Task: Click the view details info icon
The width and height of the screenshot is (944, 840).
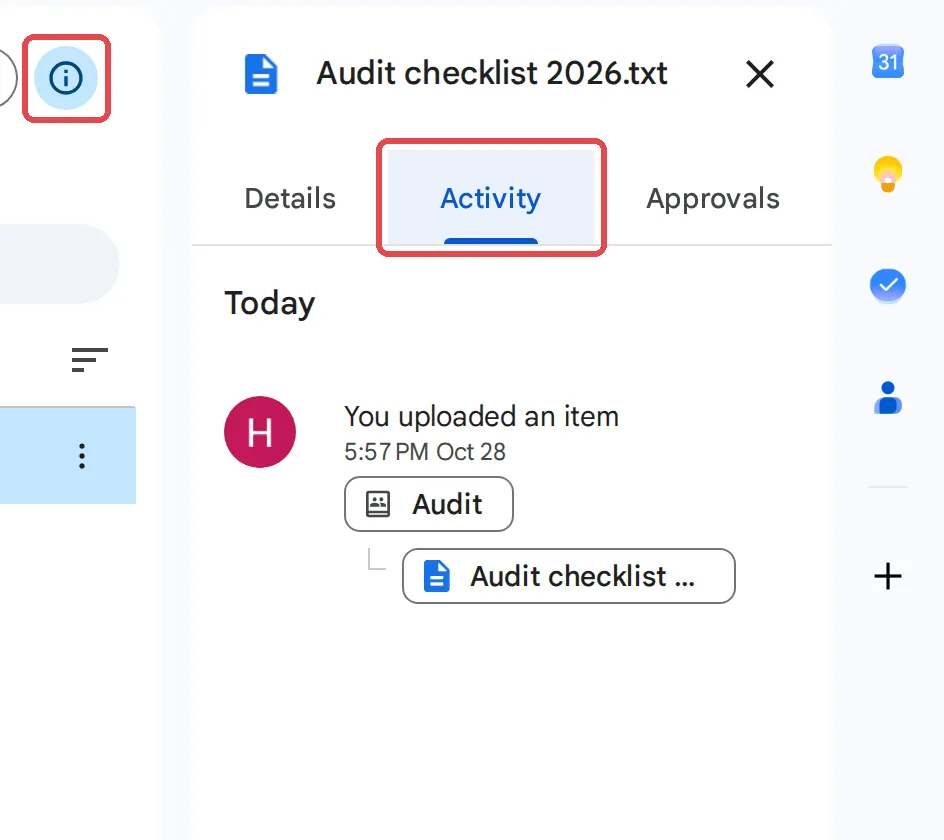Action: (66, 78)
